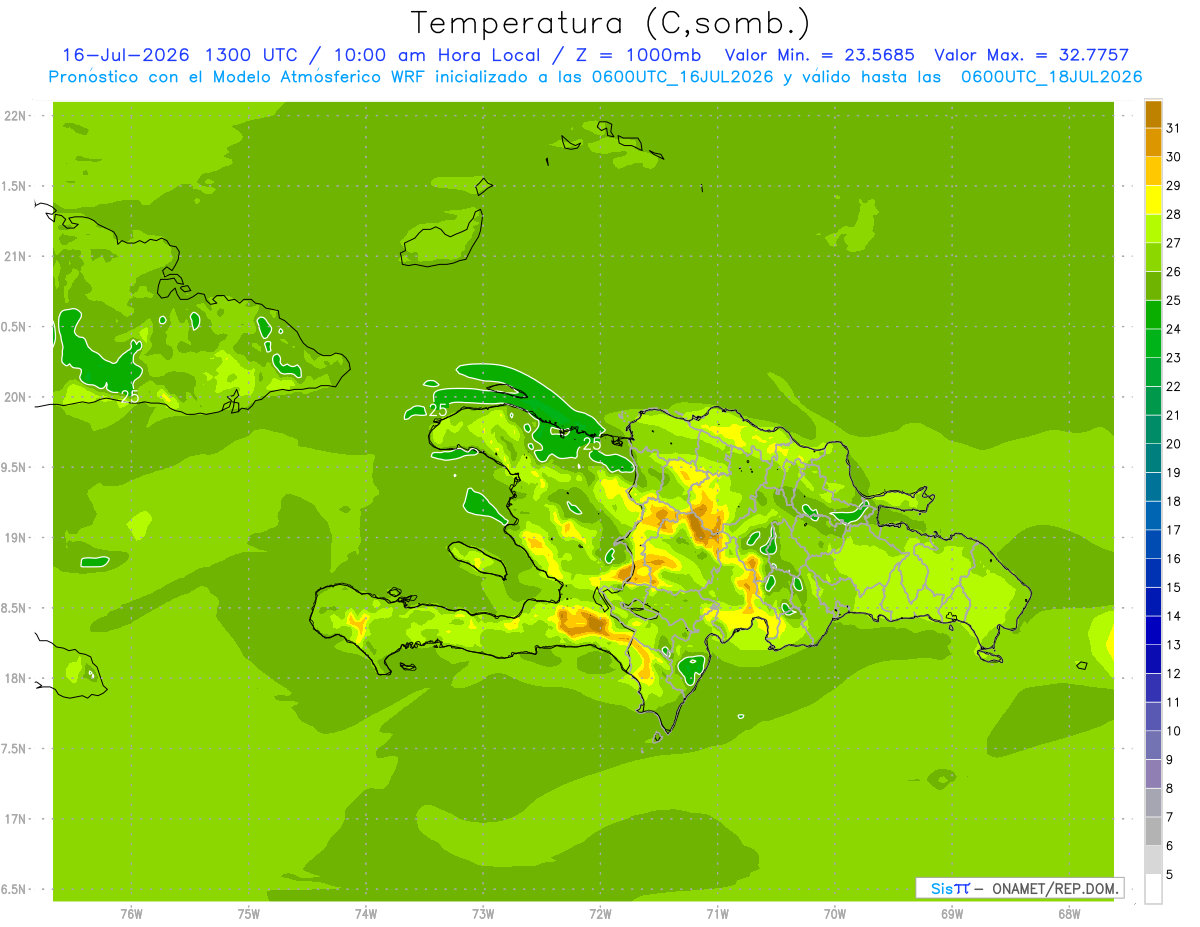Click the "7.5N" latitude tick label

click(16, 749)
